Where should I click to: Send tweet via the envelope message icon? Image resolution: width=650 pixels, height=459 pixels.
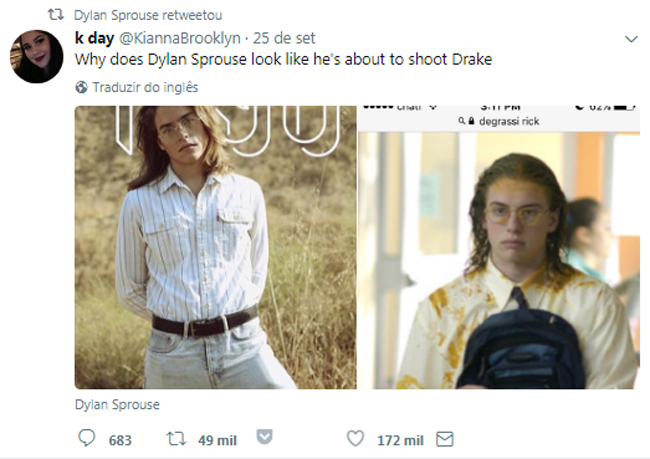pos(446,439)
